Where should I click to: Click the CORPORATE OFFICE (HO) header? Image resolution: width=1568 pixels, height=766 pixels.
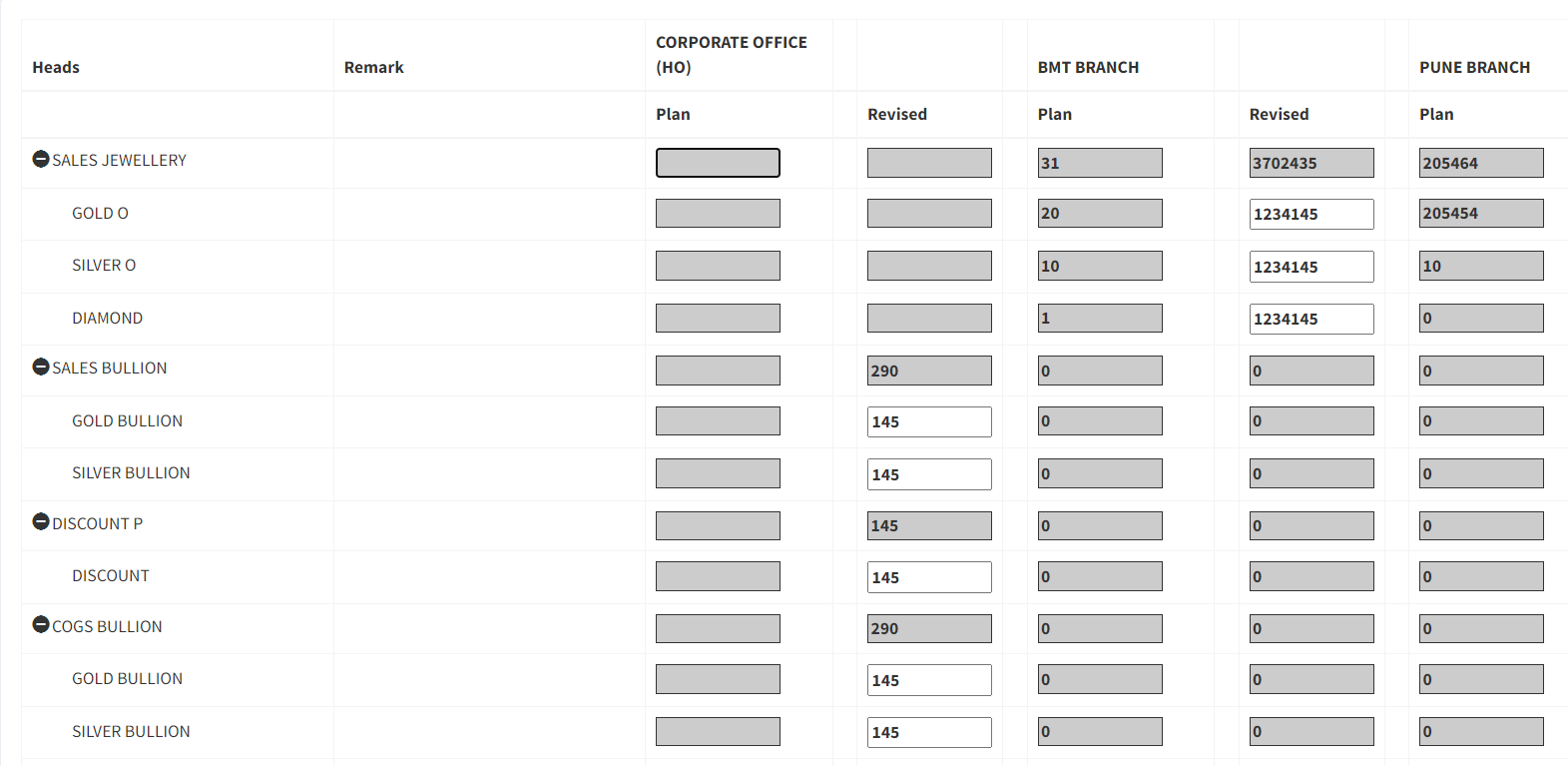pyautogui.click(x=732, y=55)
